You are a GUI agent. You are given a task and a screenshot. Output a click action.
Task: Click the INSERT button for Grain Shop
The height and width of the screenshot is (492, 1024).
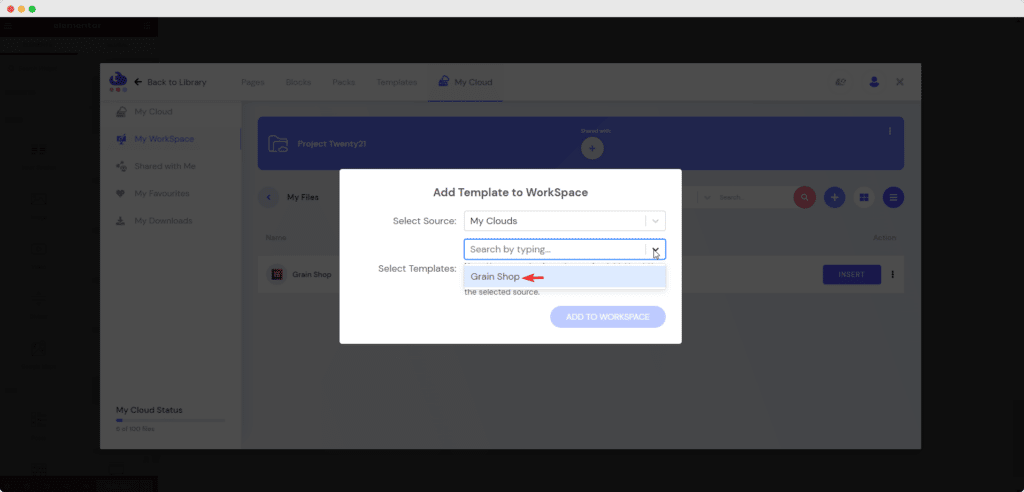pyautogui.click(x=852, y=274)
